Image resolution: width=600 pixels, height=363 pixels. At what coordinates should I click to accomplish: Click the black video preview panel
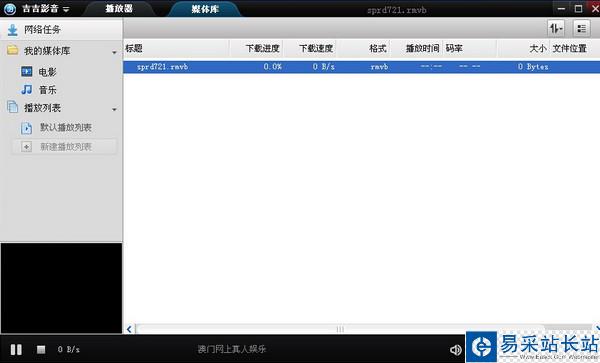[61, 288]
